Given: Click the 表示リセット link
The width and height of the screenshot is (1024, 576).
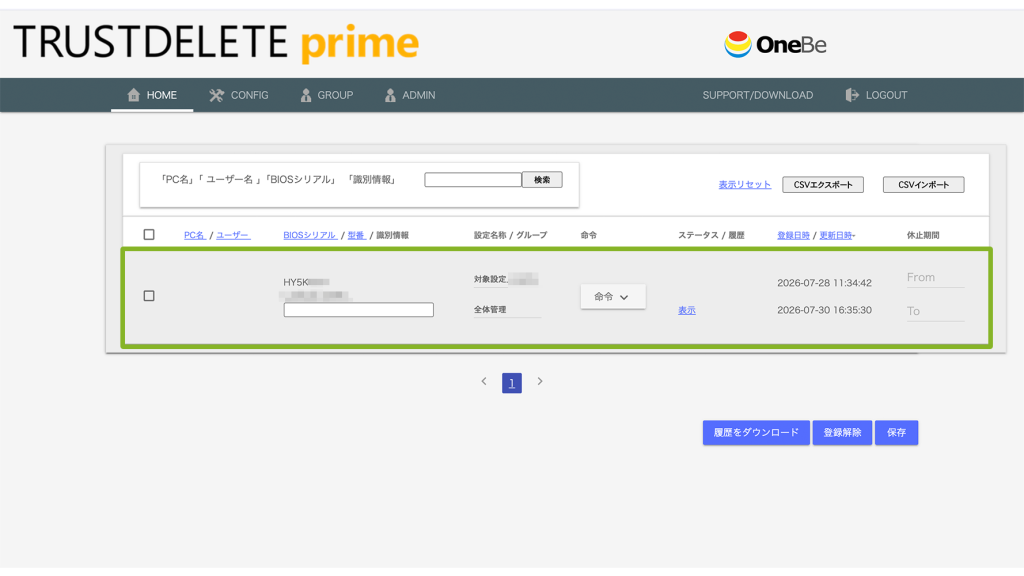Looking at the screenshot, I should [744, 185].
